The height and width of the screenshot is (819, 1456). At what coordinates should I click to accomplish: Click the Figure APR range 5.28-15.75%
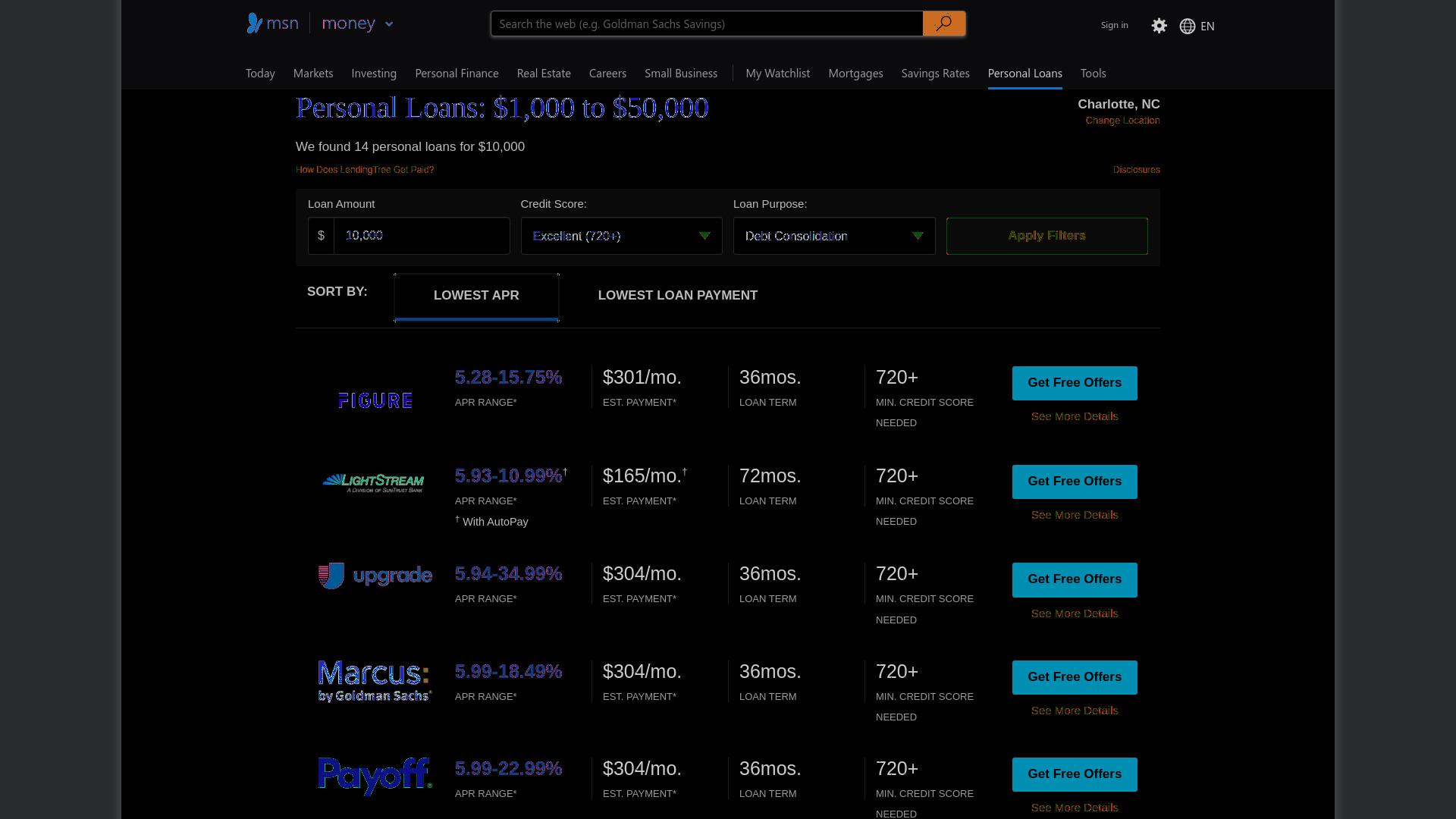point(508,377)
